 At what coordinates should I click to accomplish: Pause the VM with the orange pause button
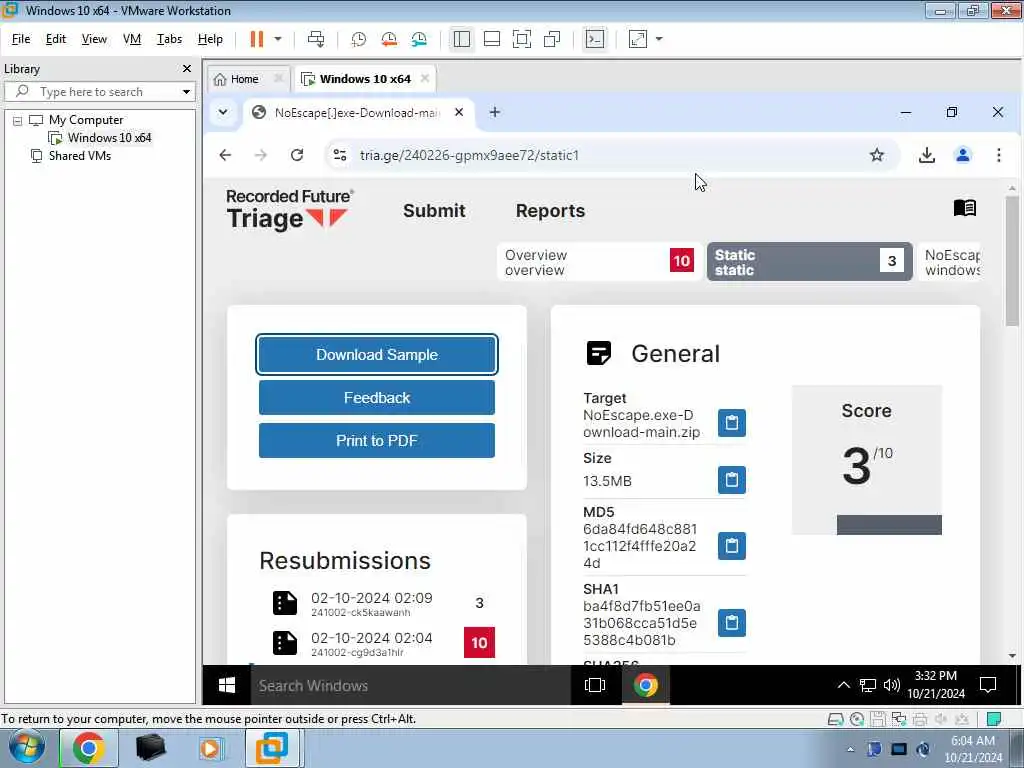(x=257, y=39)
